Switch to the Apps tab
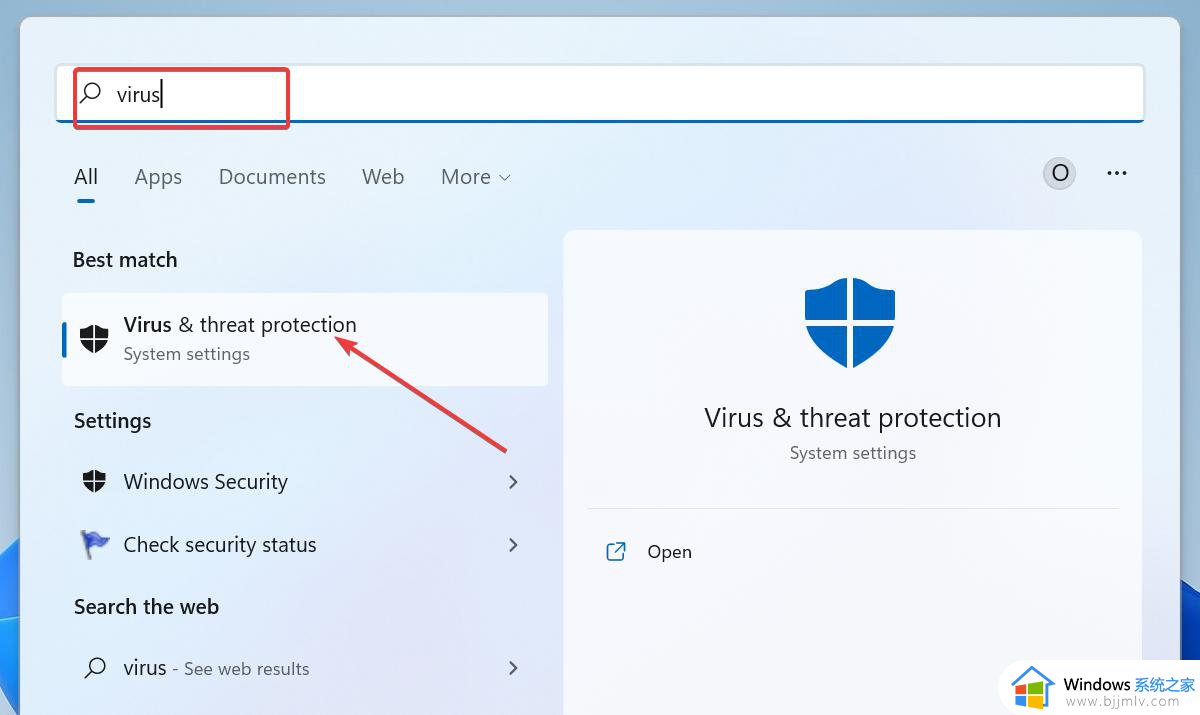This screenshot has height=715, width=1200. [x=158, y=177]
